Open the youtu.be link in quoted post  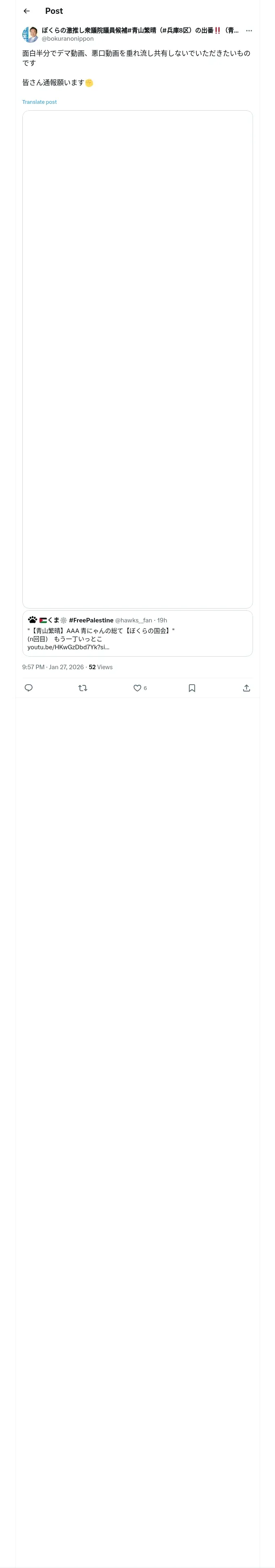click(x=68, y=647)
